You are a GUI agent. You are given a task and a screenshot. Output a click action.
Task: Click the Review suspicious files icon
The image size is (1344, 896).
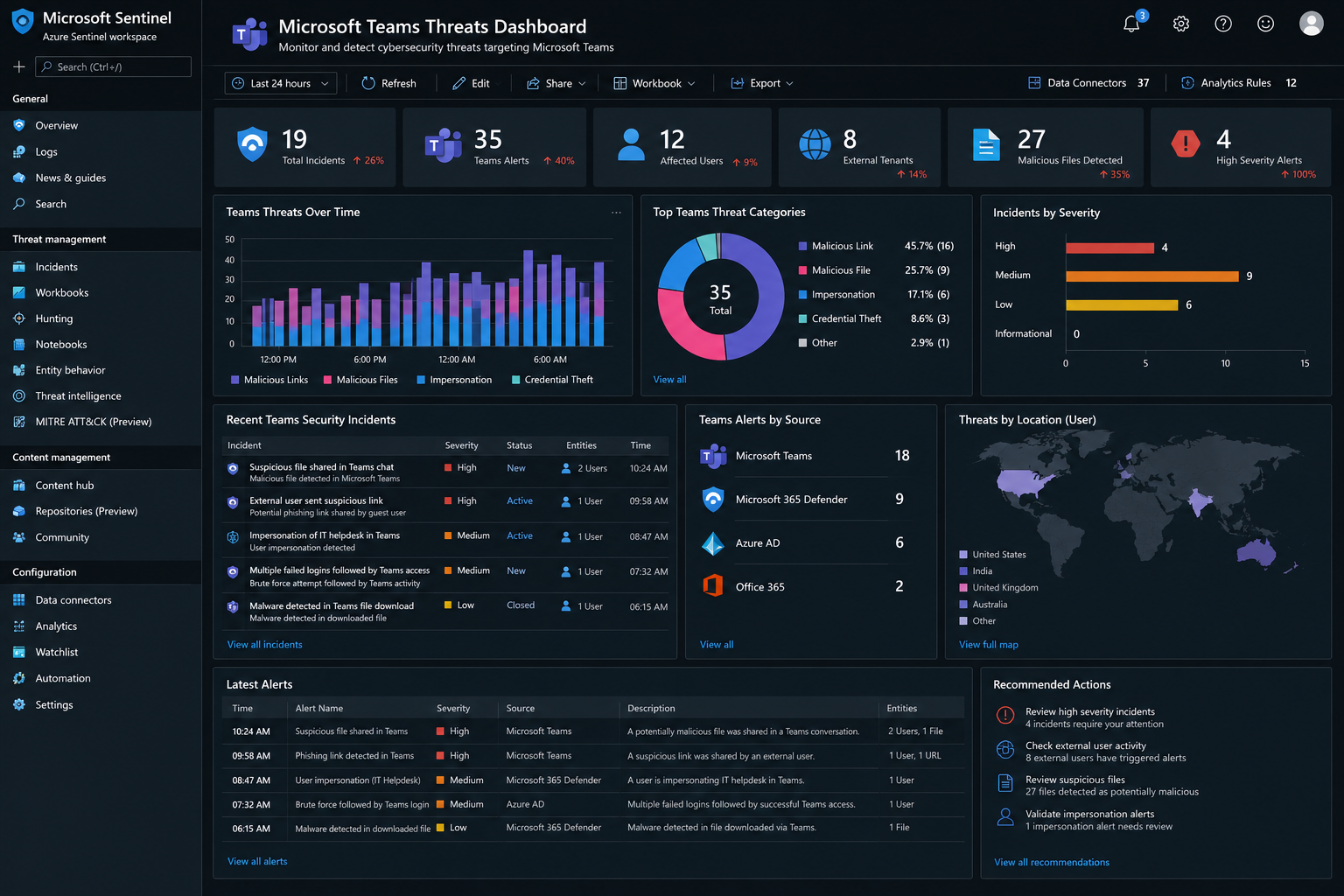click(x=1005, y=784)
